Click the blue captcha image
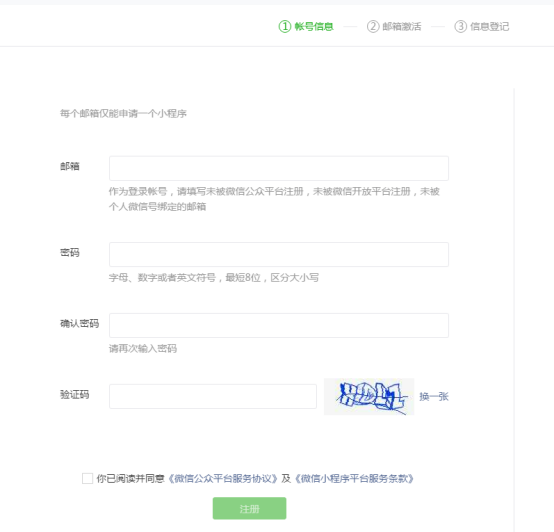 pyautogui.click(x=369, y=396)
